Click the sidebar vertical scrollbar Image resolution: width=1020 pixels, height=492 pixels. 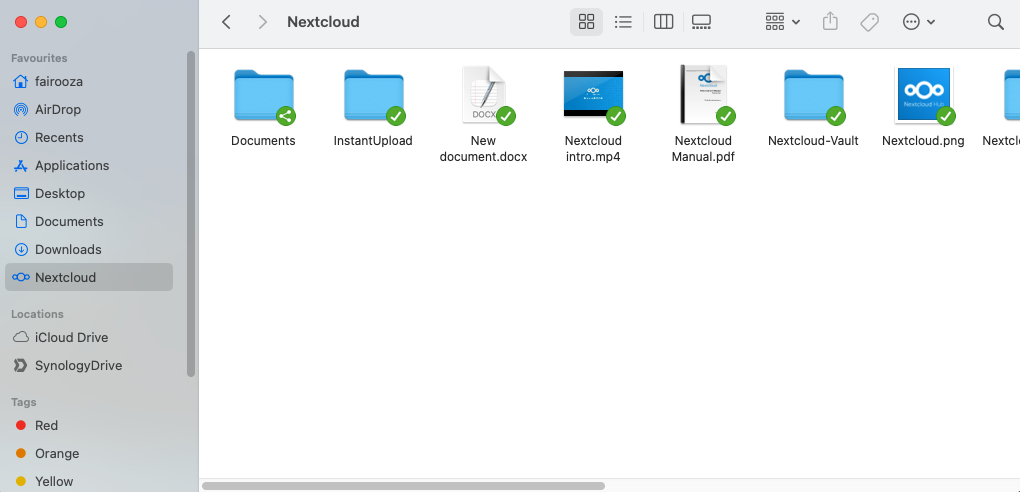point(191,213)
